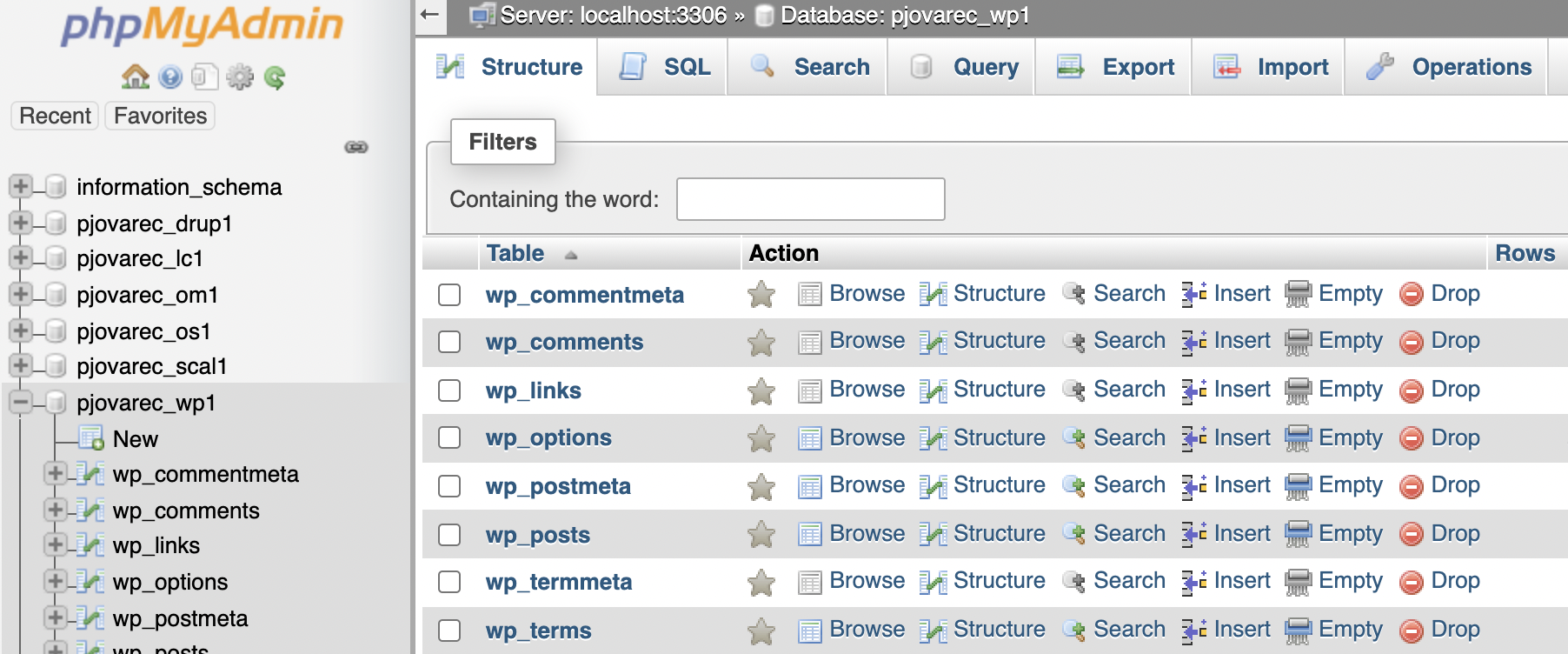This screenshot has width=1568, height=654.
Task: Open the wp_postmeta table link
Action: click(x=558, y=486)
